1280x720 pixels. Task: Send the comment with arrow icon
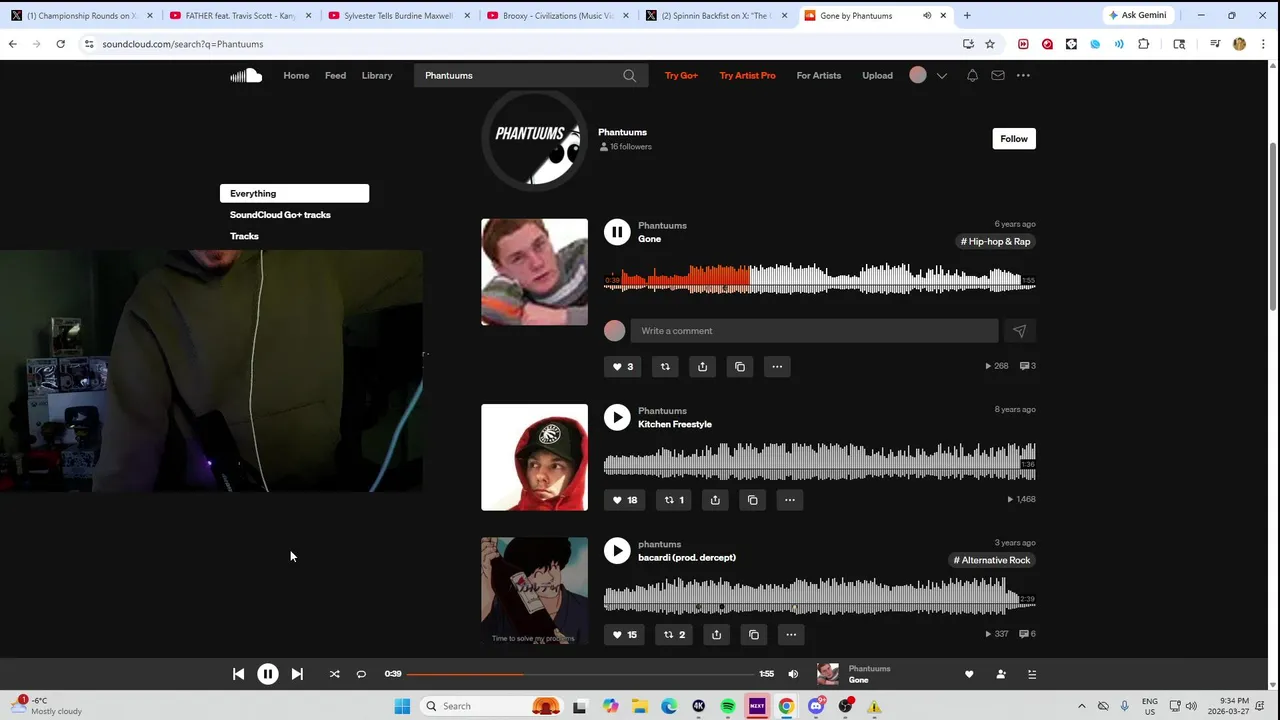click(x=1019, y=331)
